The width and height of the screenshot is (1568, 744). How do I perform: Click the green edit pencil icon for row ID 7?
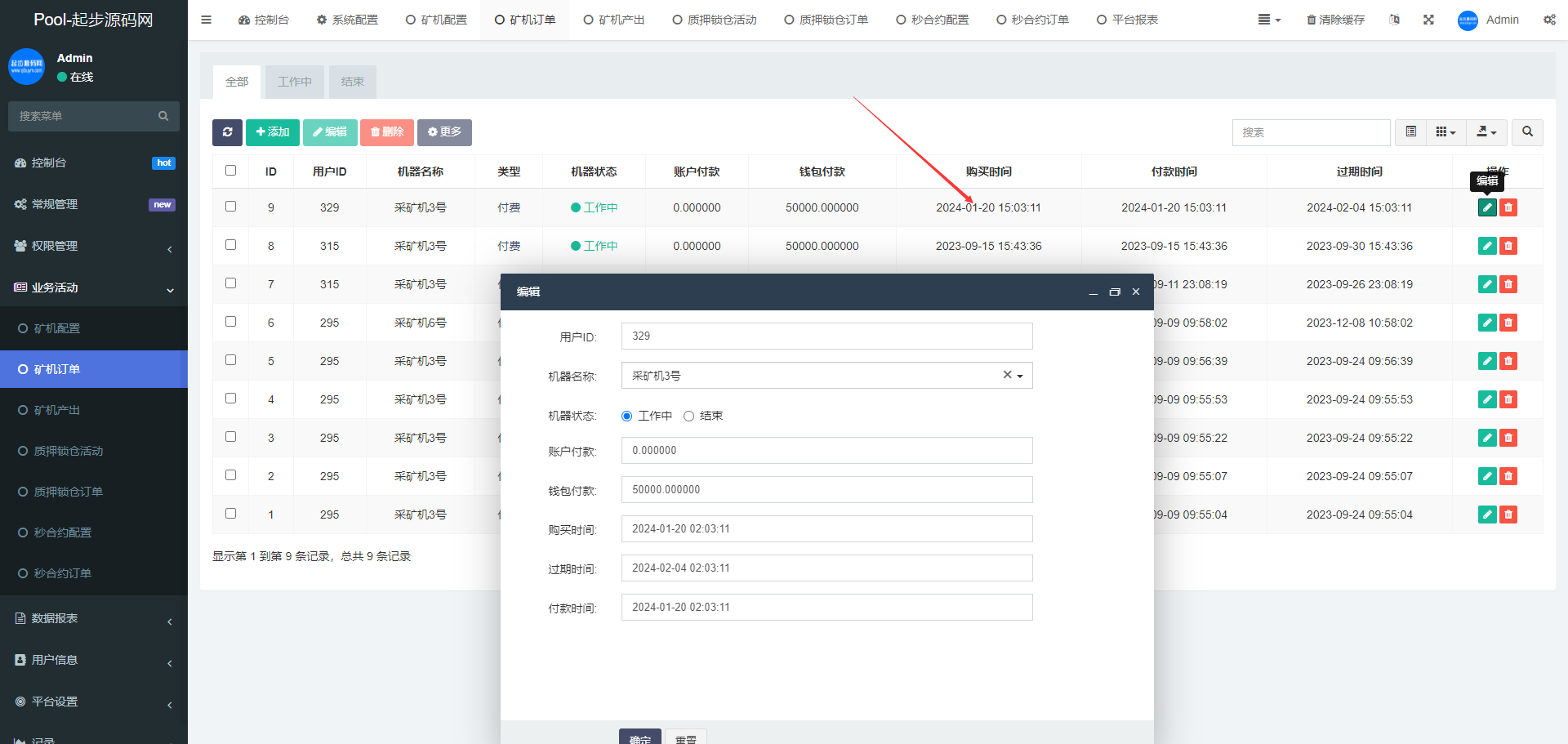point(1487,284)
